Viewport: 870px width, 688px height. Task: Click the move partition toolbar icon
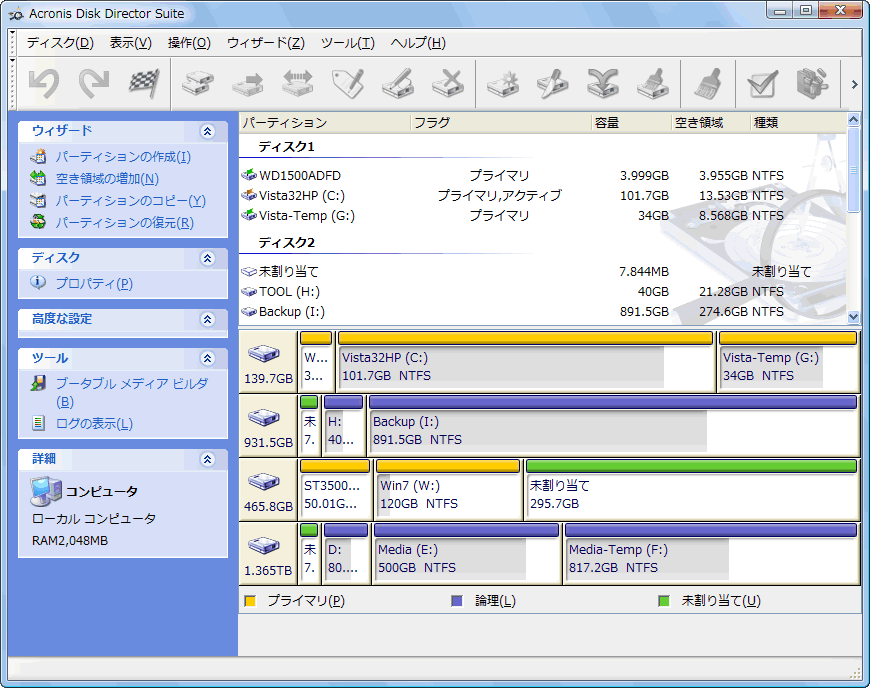point(248,84)
